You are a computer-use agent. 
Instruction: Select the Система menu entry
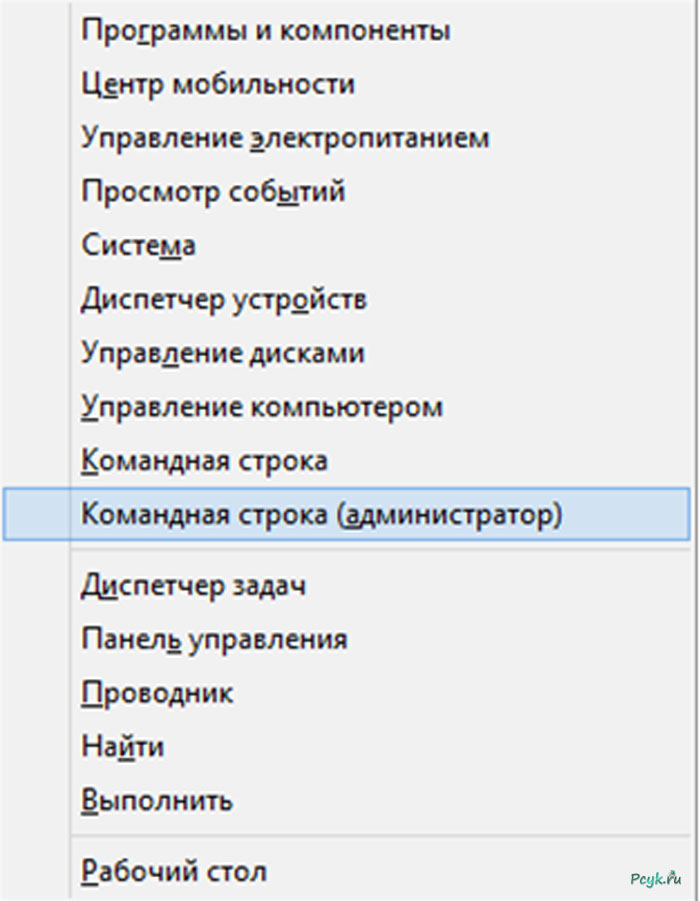140,245
